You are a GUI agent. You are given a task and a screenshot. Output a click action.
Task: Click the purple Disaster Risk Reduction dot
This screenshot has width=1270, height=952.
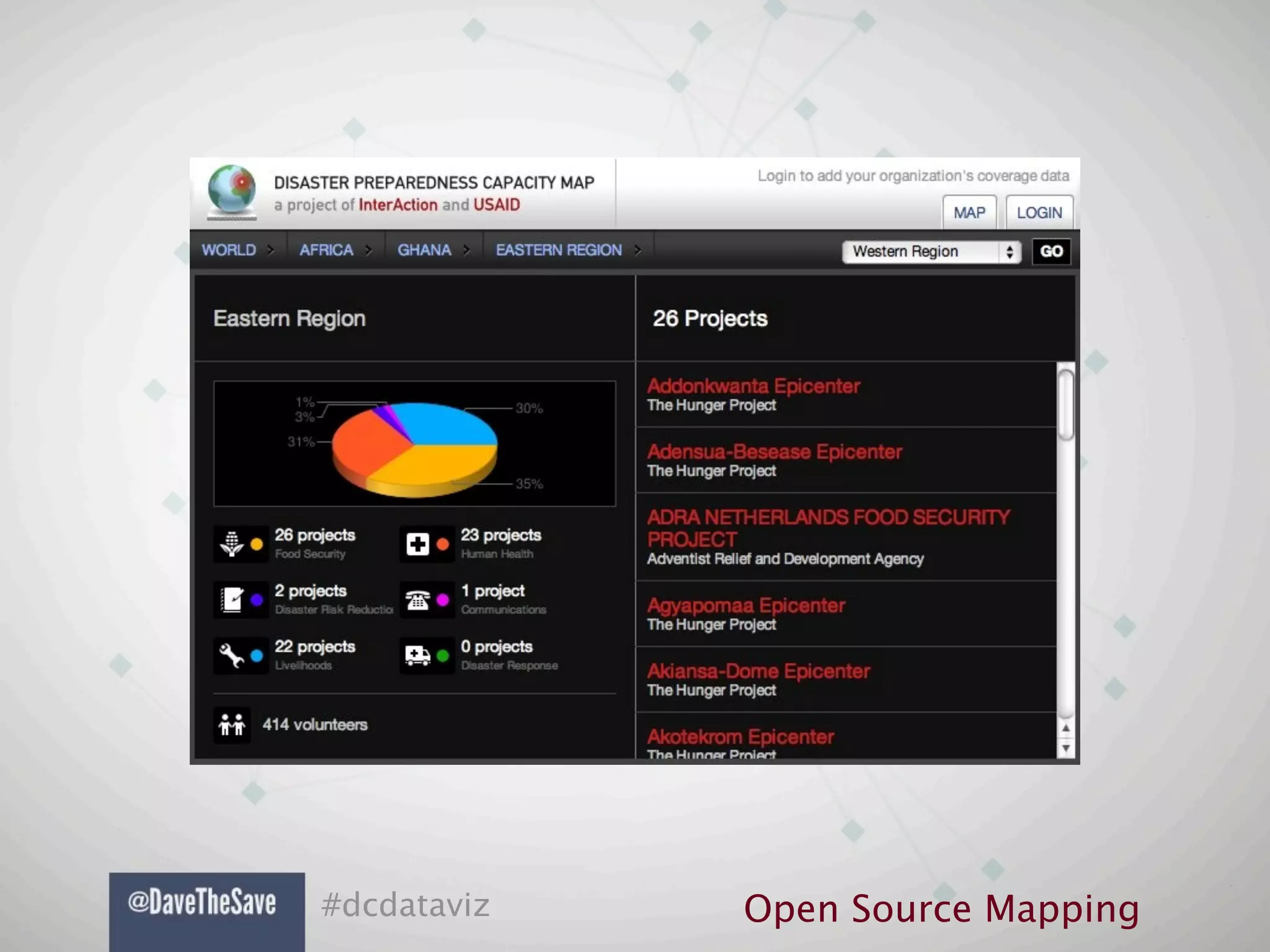pyautogui.click(x=257, y=600)
